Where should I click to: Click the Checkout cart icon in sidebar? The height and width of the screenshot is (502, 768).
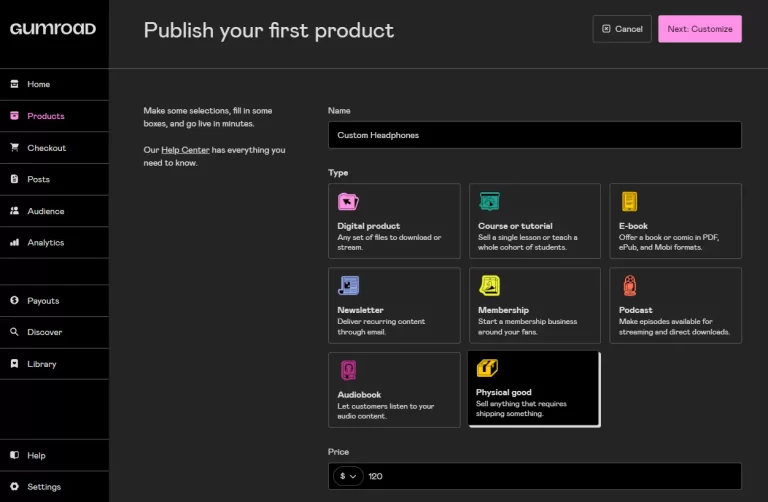click(15, 147)
